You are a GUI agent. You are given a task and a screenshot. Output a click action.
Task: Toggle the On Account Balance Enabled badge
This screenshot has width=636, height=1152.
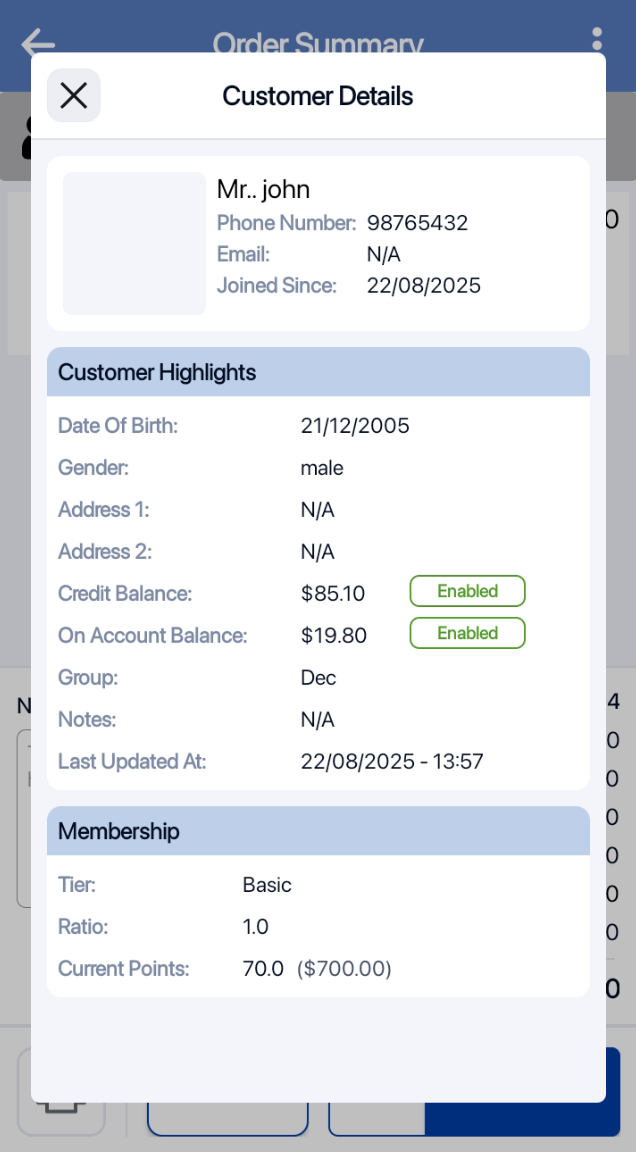(x=467, y=633)
